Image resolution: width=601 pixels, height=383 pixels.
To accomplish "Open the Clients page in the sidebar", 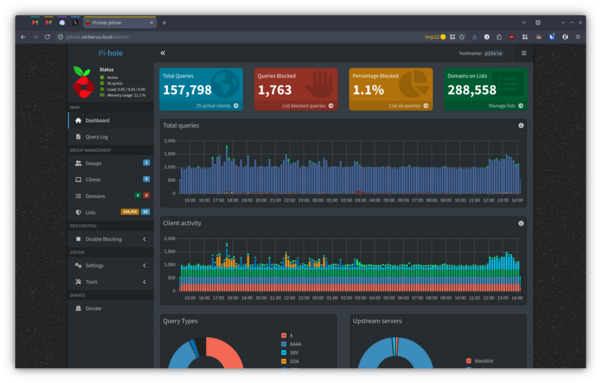I will pos(111,179).
